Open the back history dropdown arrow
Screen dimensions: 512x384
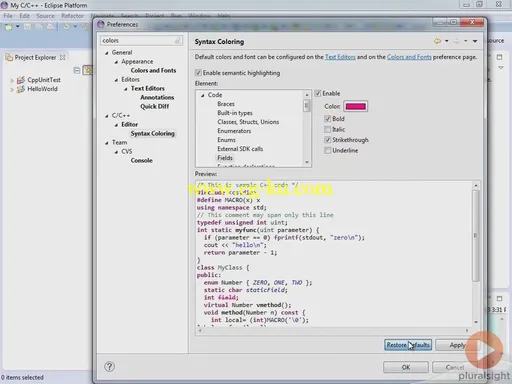447,41
